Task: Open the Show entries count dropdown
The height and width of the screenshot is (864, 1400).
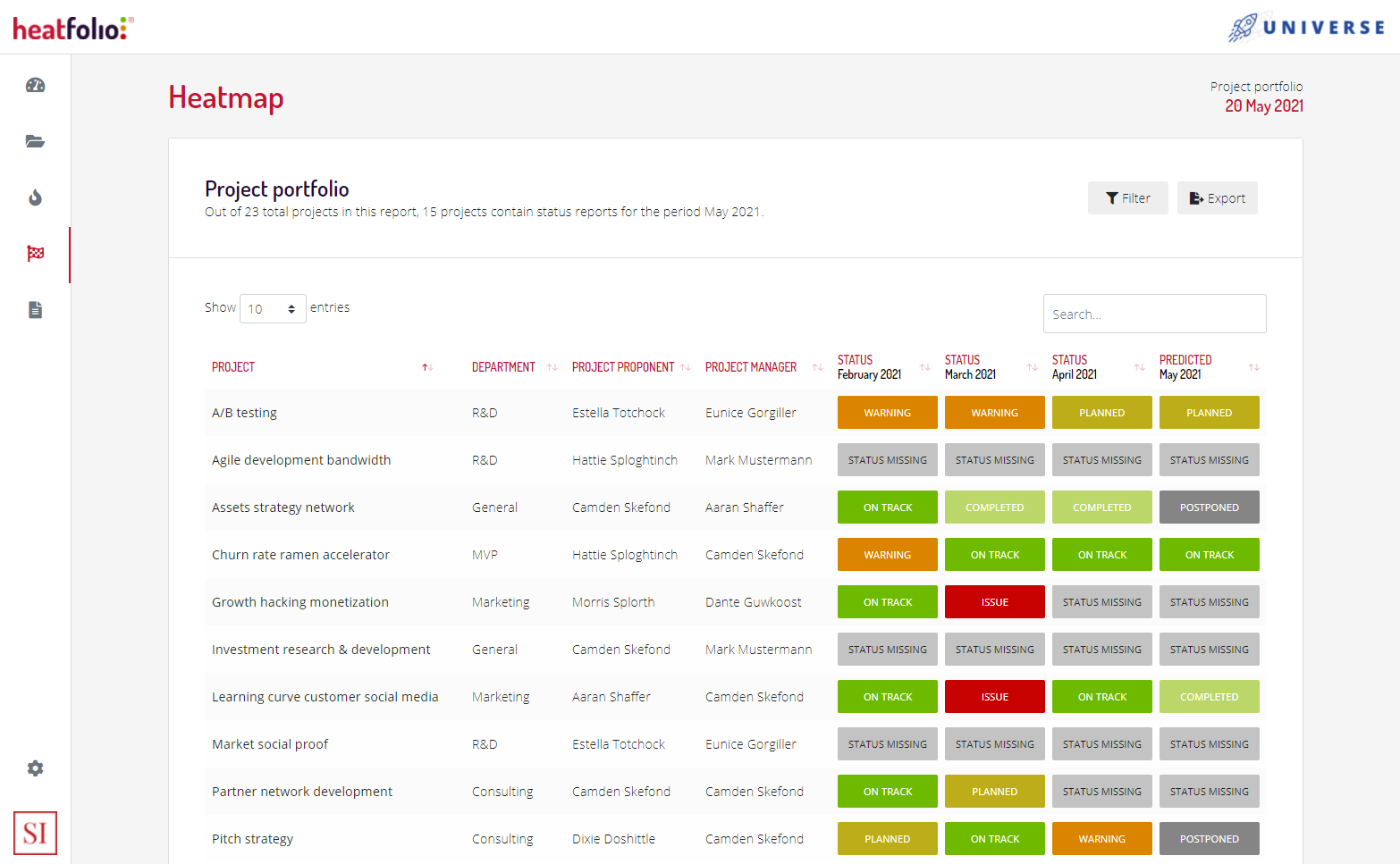Action: [273, 307]
